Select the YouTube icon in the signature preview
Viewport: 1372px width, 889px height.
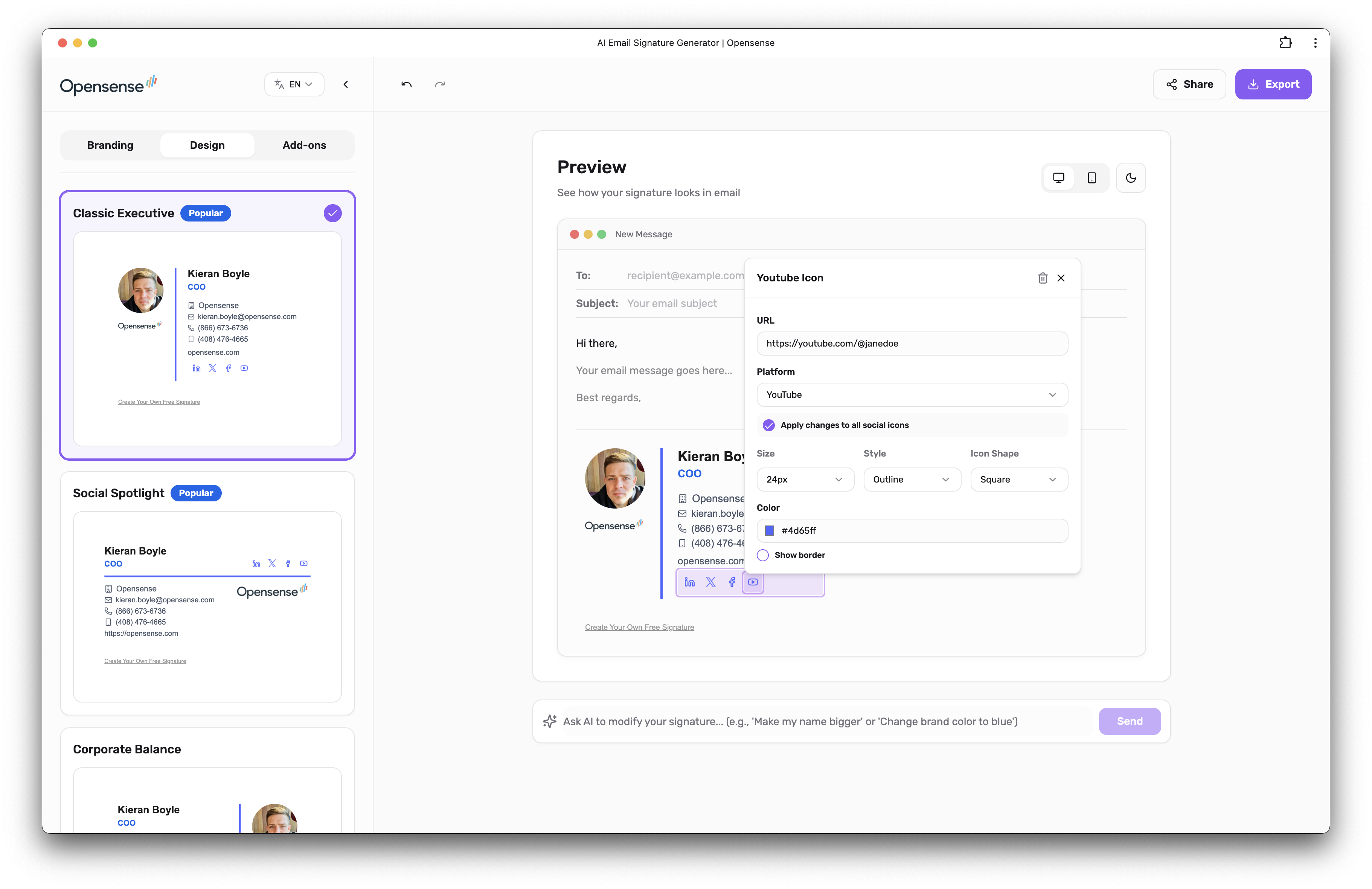[753, 582]
